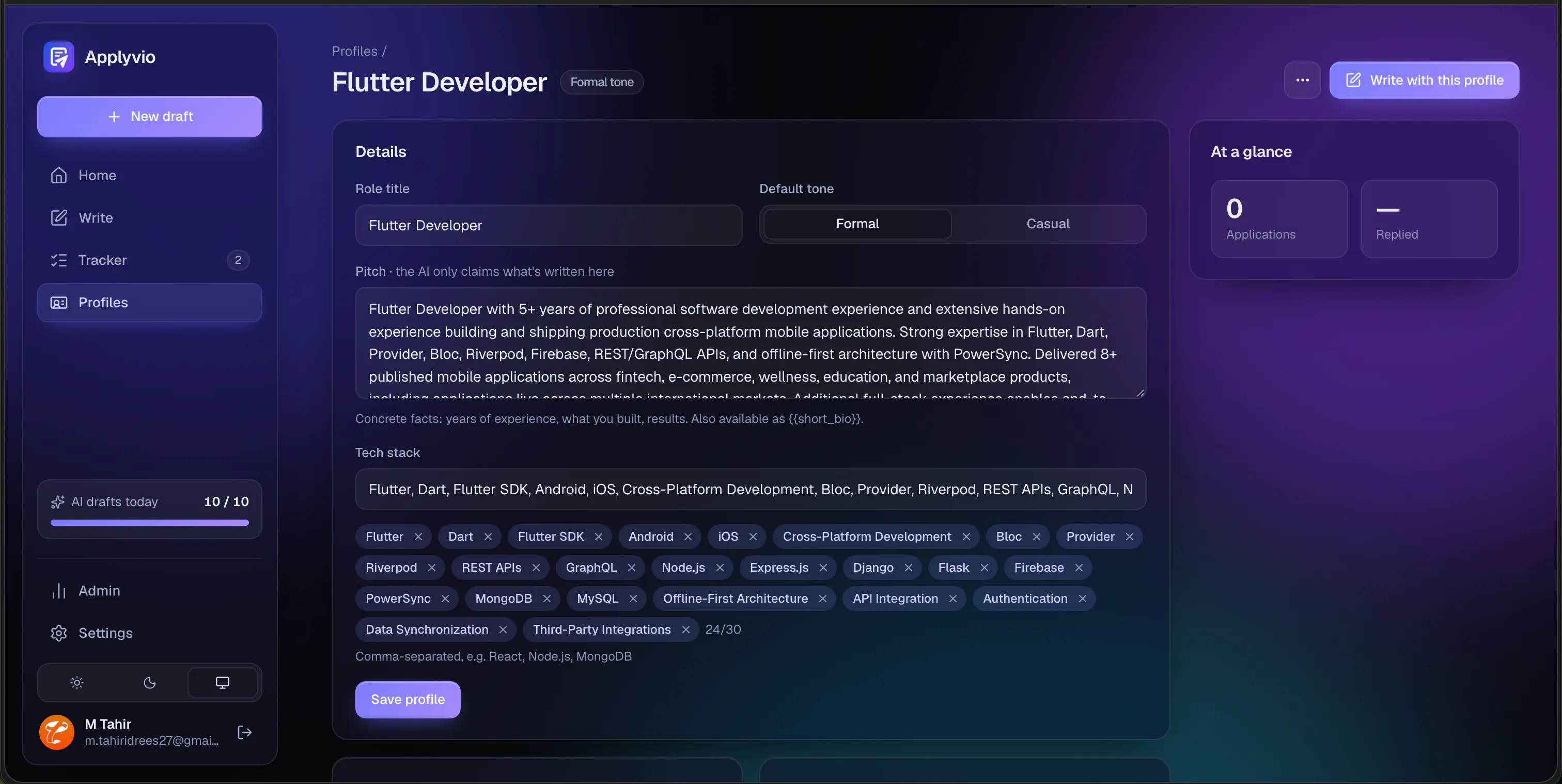Remove the PowerSync tag
This screenshot has width=1562, height=784.
[445, 599]
